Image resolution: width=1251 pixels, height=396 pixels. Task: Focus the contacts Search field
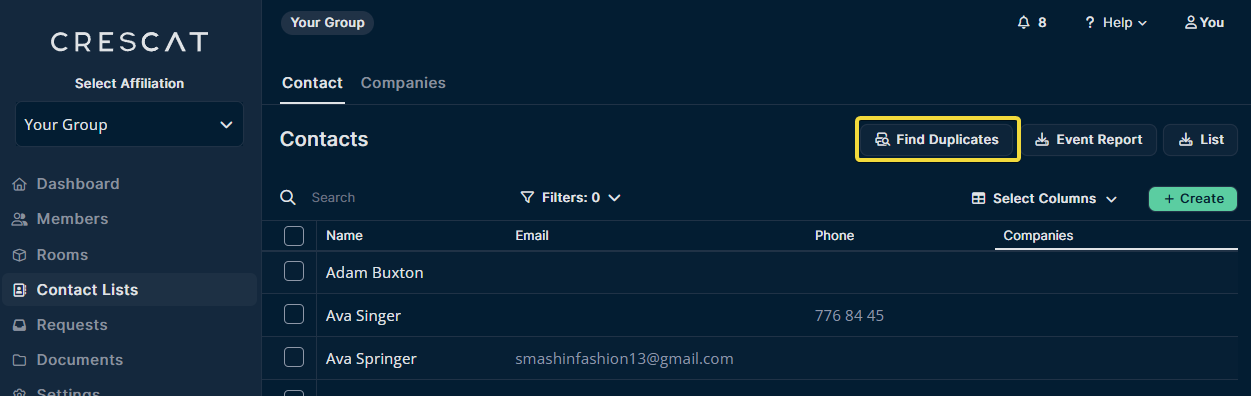click(400, 197)
